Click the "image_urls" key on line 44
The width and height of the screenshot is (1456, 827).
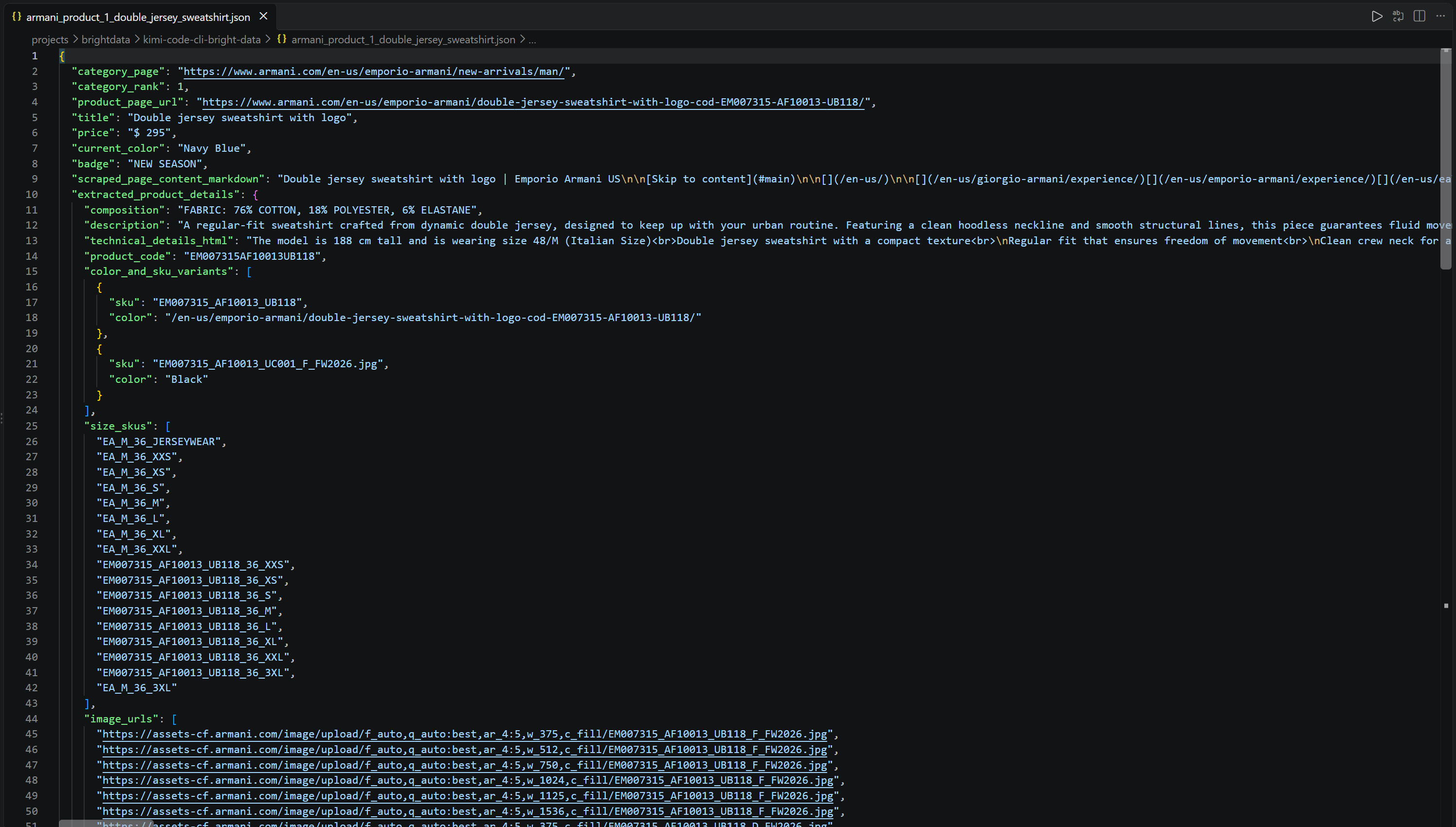[122, 719]
